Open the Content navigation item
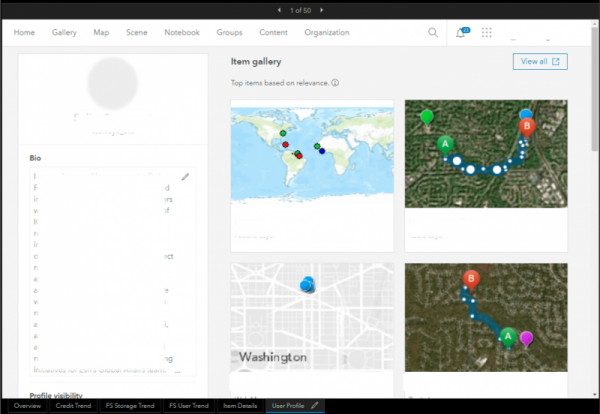Viewport: 600px width, 414px height. tap(273, 33)
